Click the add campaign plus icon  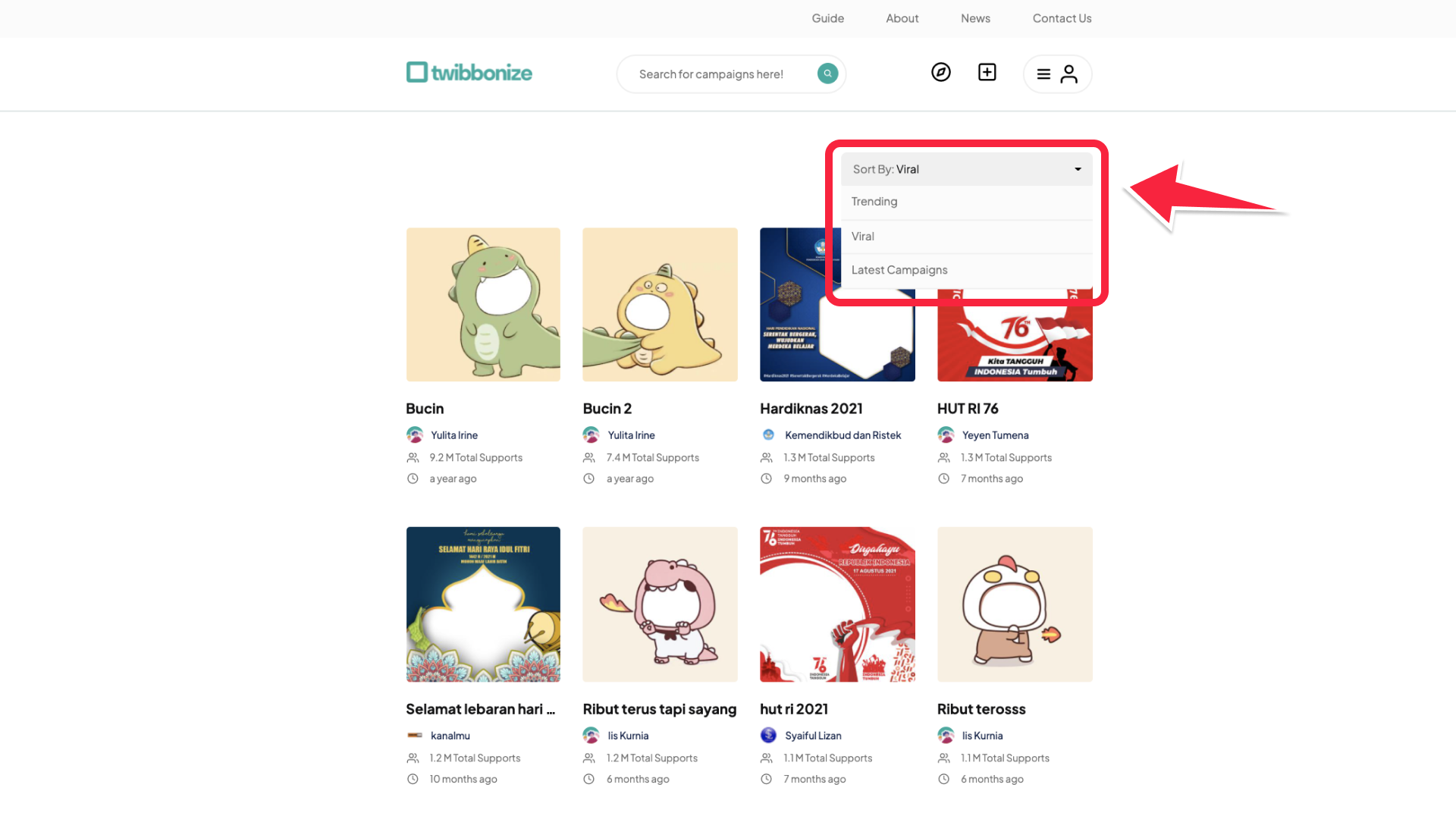pyautogui.click(x=987, y=71)
